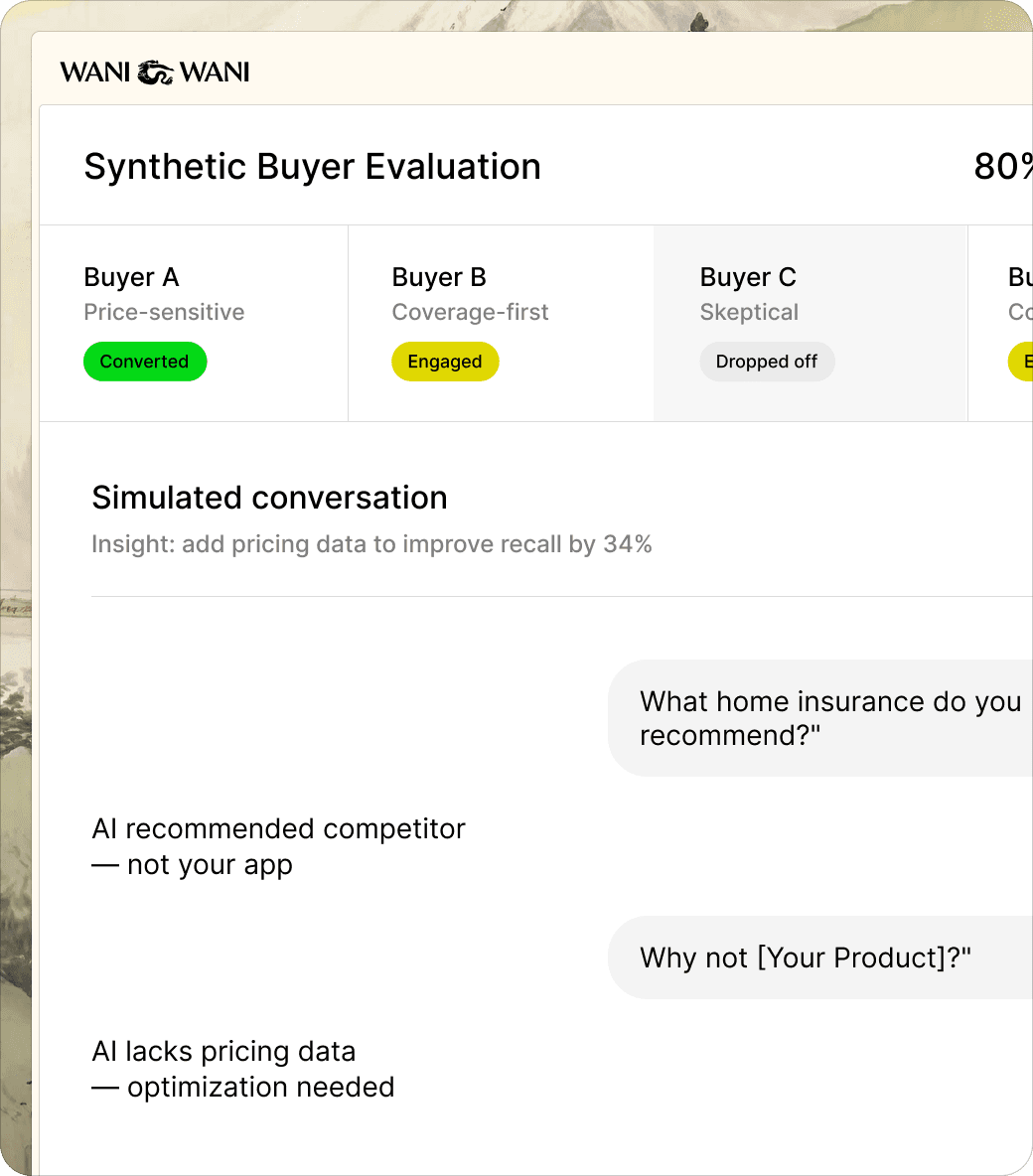Toggle the green Converted status badge
The height and width of the screenshot is (1176, 1033).
(145, 362)
